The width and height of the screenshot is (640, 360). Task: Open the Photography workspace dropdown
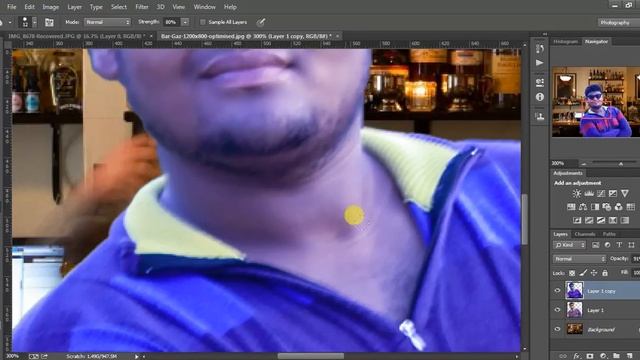[x=618, y=22]
